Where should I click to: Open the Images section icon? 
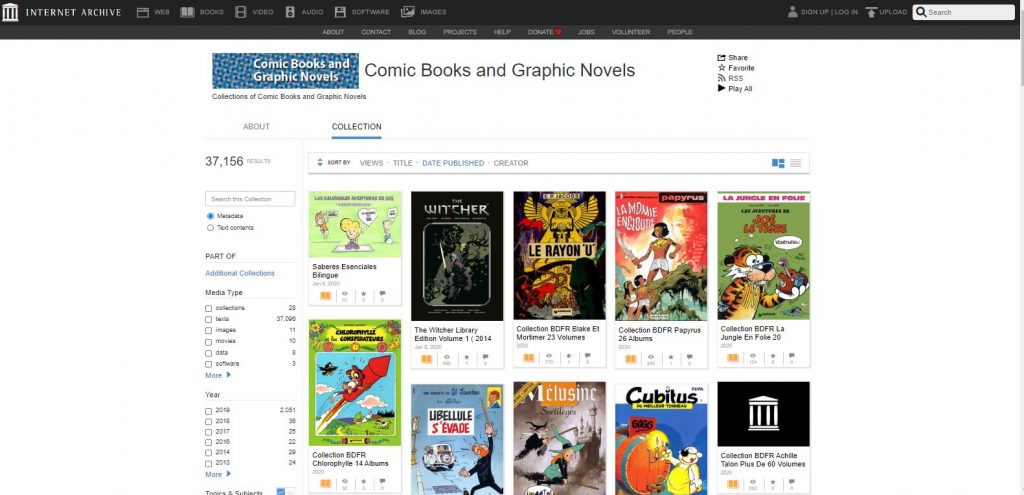(408, 12)
